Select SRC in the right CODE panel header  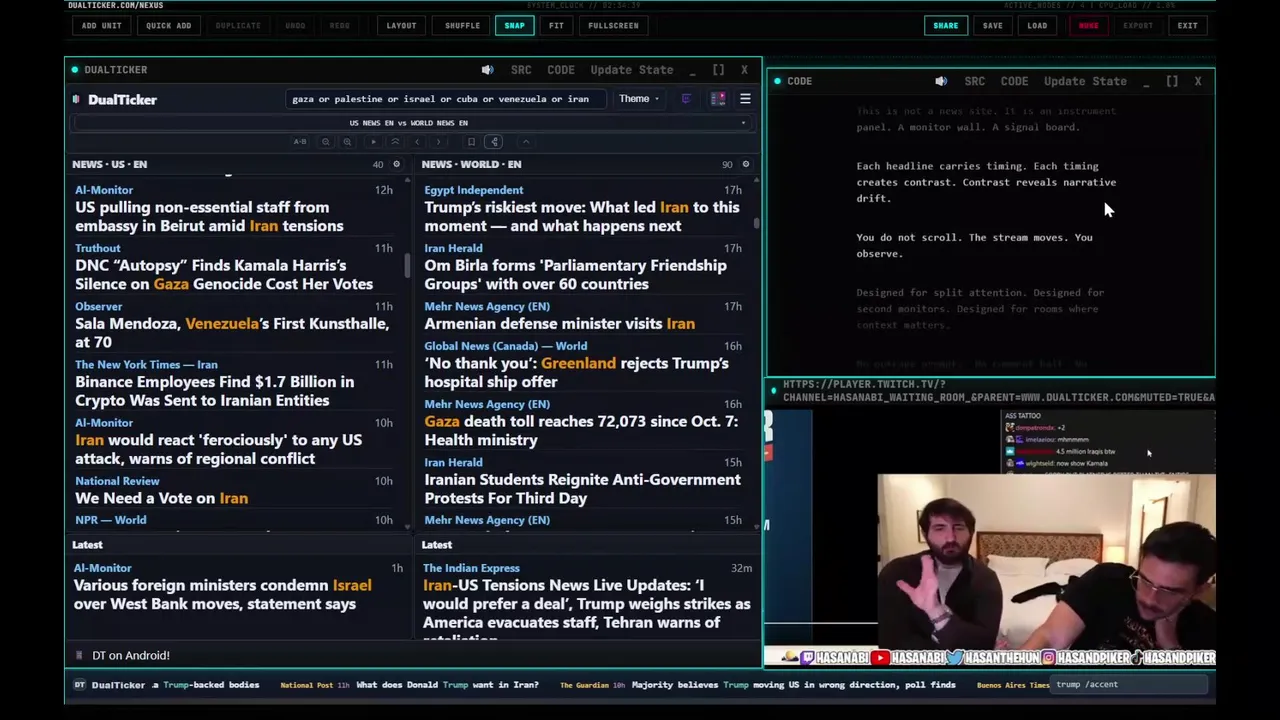[x=975, y=81]
